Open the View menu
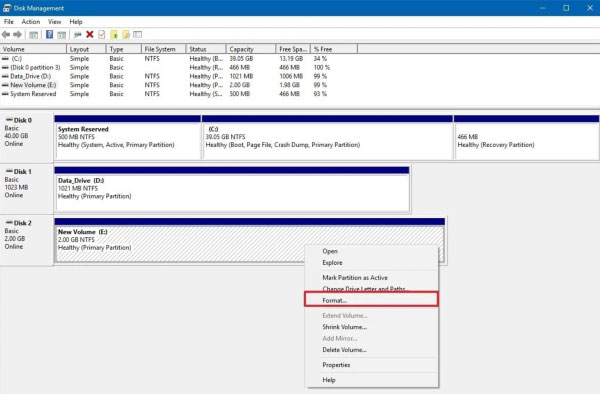The image size is (600, 394). click(54, 22)
